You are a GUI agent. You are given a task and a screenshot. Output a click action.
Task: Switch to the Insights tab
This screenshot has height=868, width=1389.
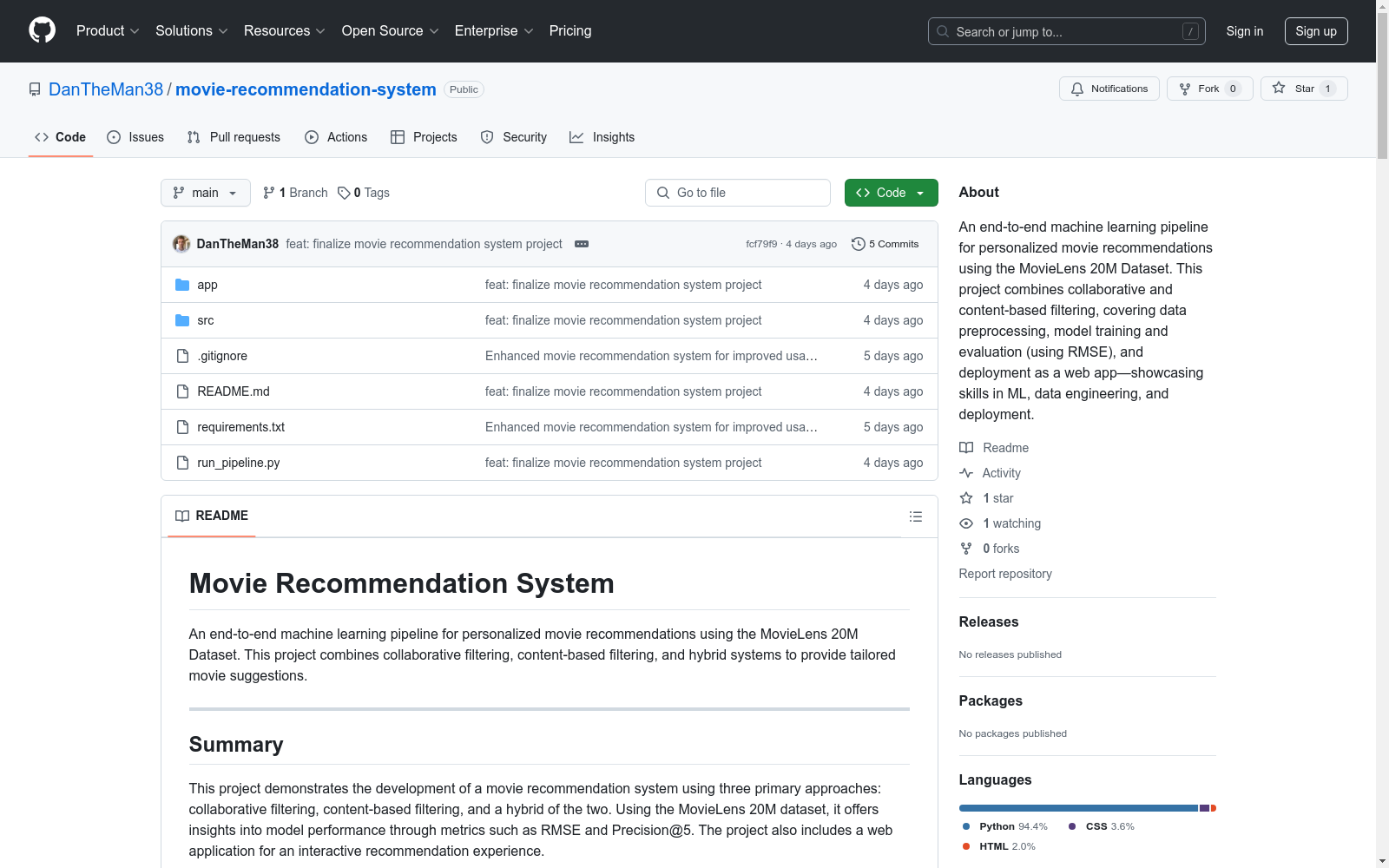[x=602, y=137]
